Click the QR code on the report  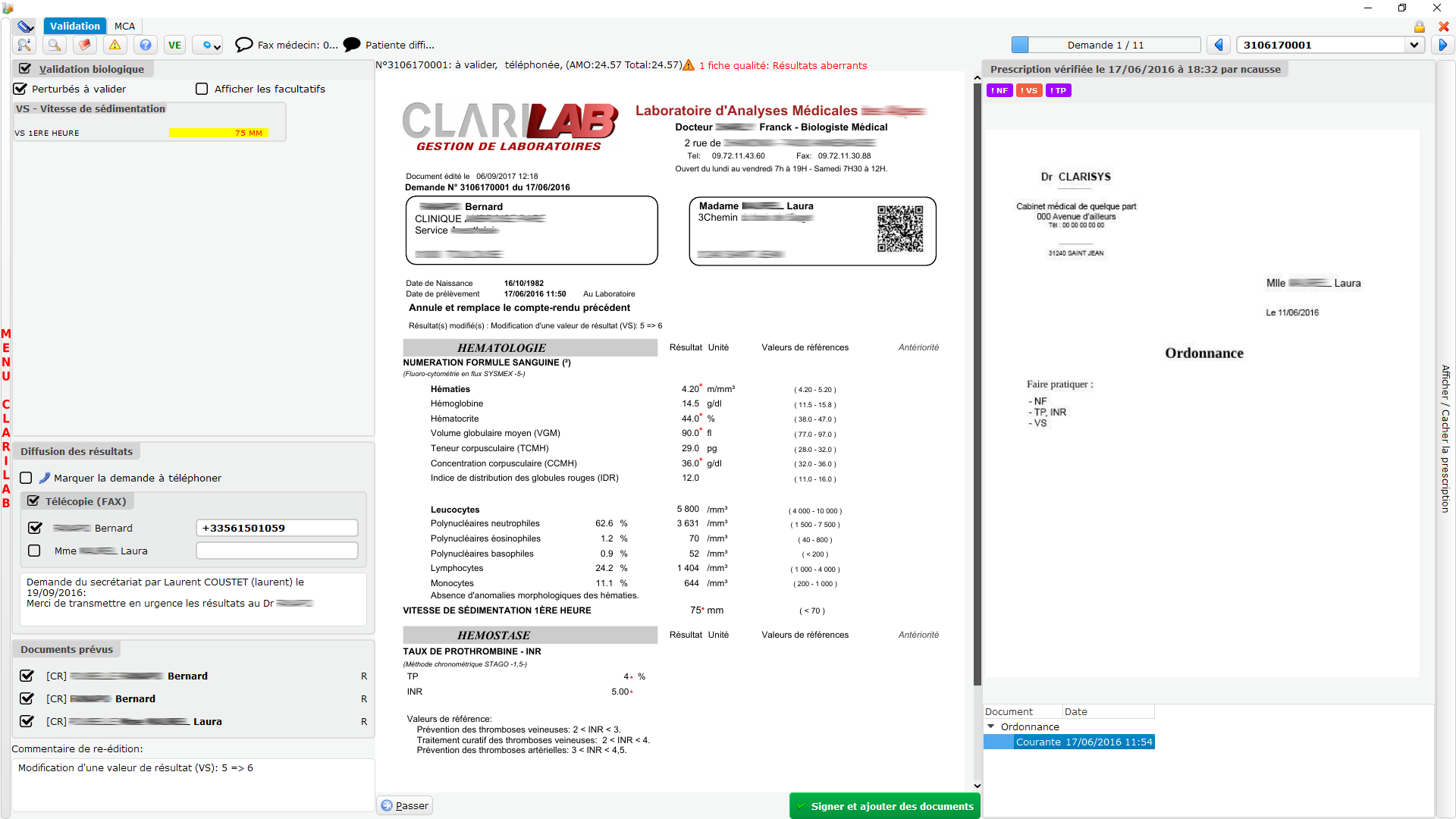click(900, 228)
